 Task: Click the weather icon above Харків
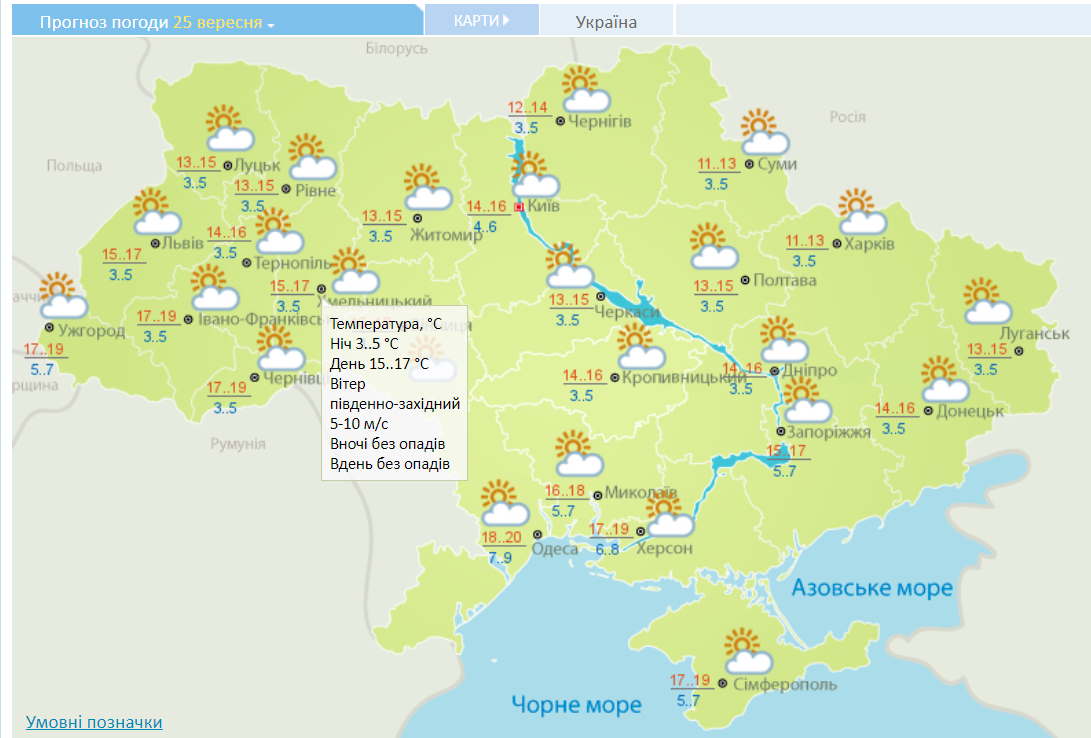(861, 211)
